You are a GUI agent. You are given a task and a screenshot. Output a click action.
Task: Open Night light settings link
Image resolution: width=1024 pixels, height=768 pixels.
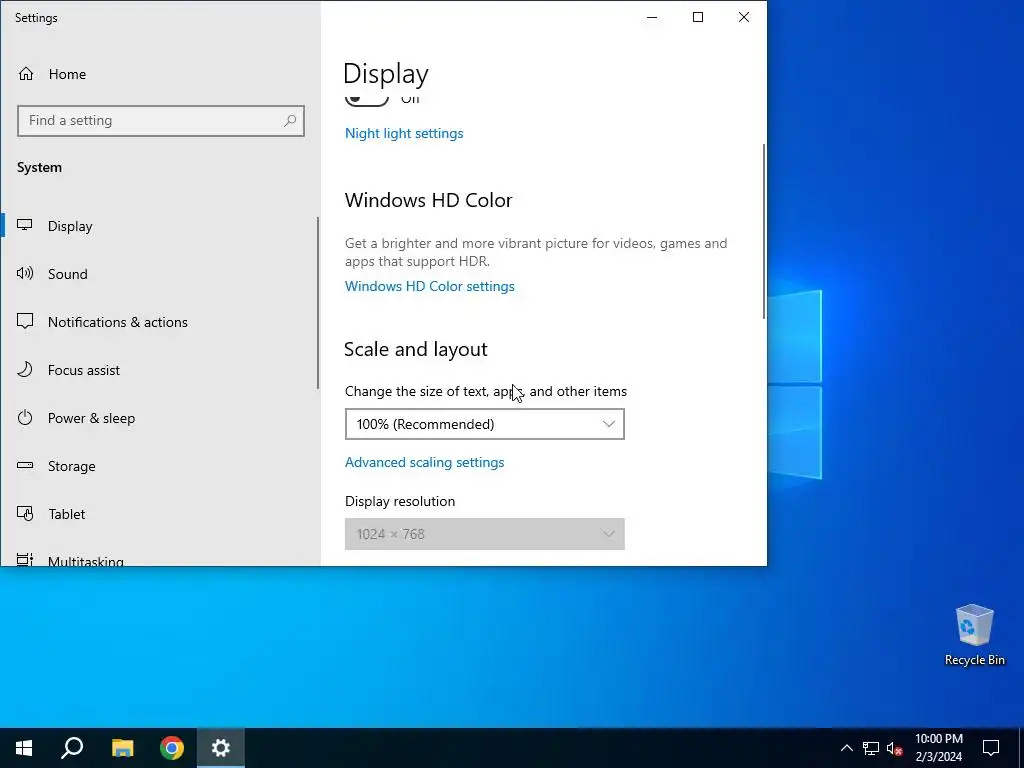click(x=404, y=133)
